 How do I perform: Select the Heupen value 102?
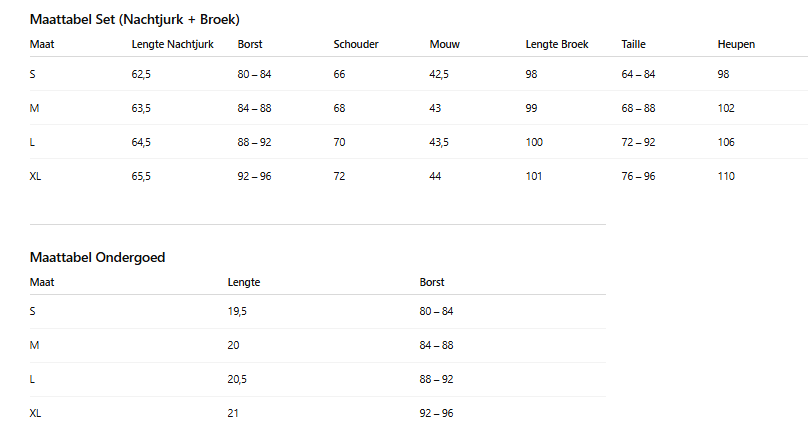pyautogui.click(x=726, y=108)
